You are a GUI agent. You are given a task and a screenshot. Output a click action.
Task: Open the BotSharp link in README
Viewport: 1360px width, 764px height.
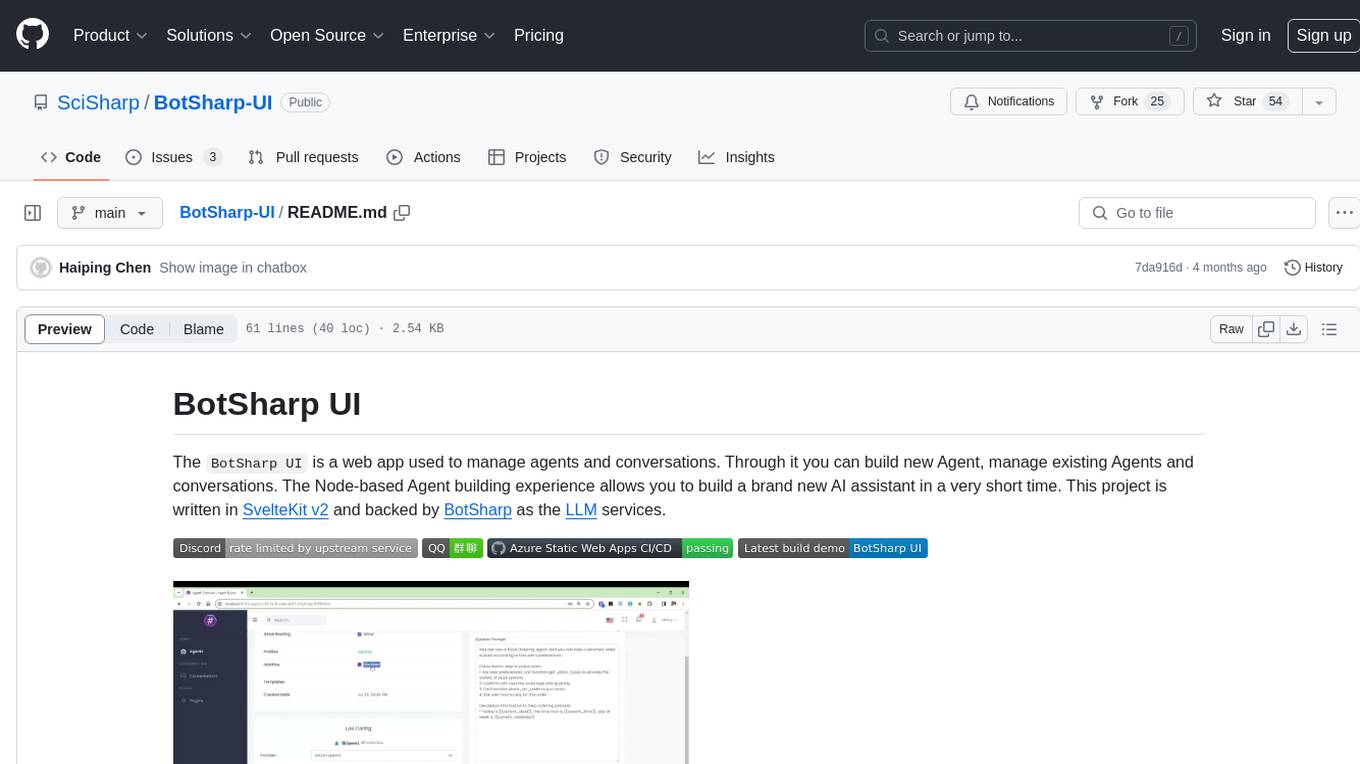(x=478, y=509)
